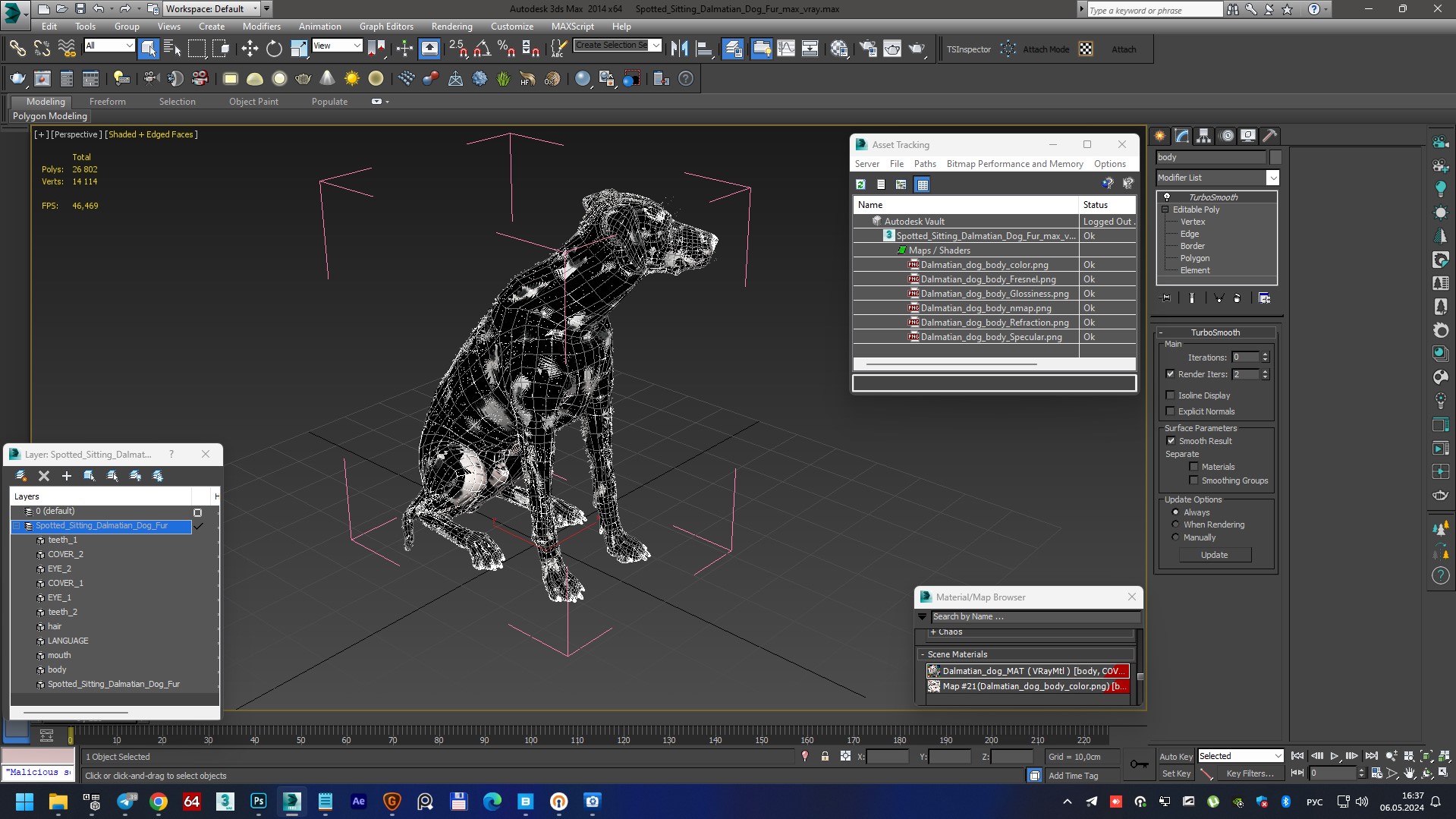Open the Display command panel tab

(1248, 136)
